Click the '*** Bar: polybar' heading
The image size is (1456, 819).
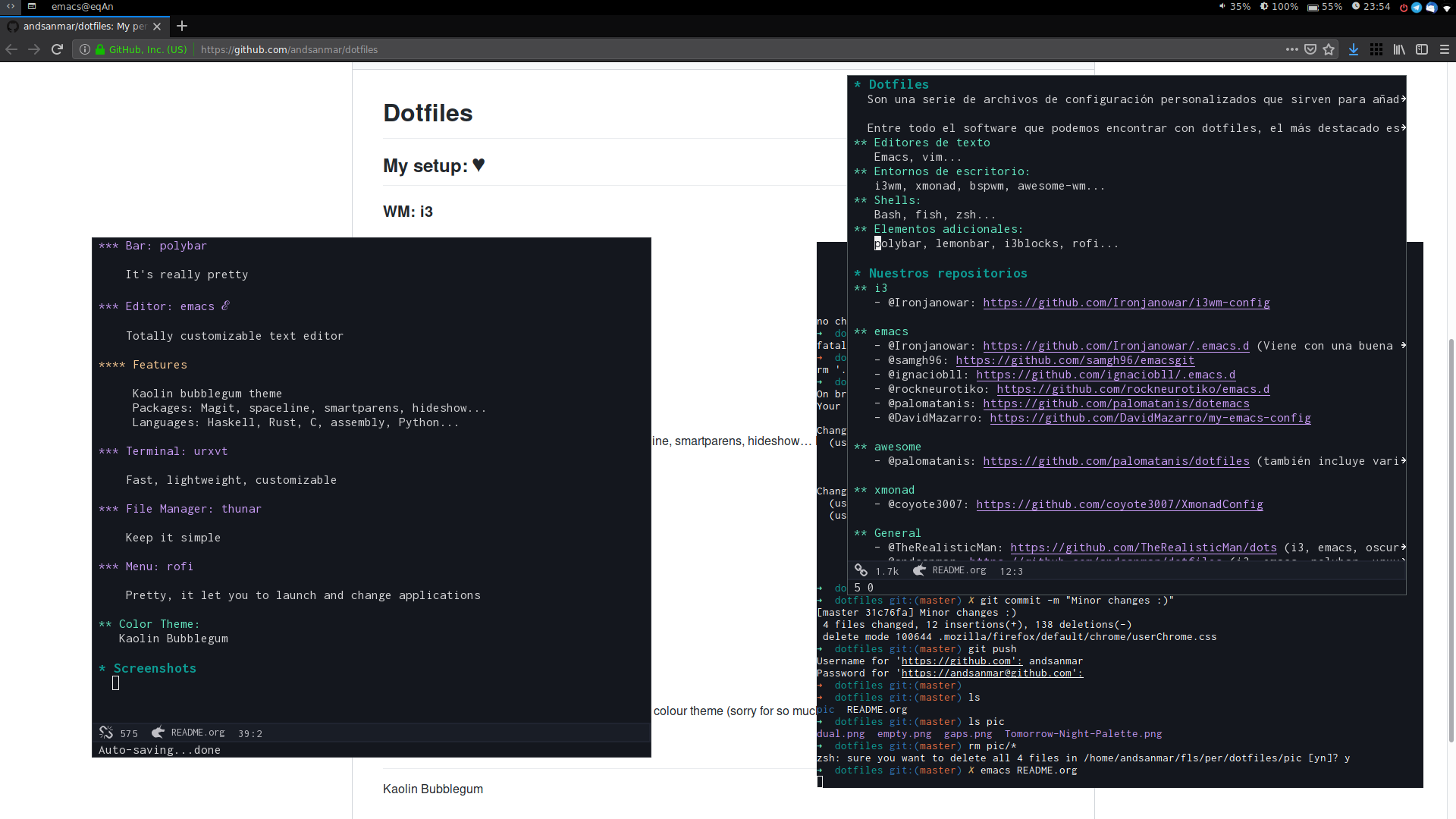(x=152, y=246)
